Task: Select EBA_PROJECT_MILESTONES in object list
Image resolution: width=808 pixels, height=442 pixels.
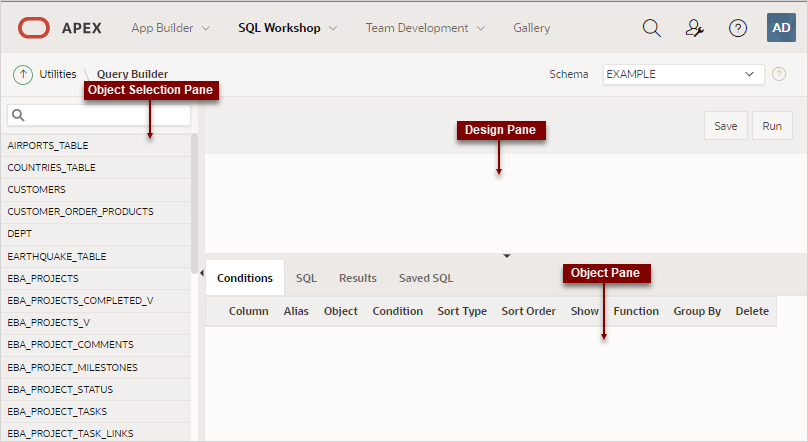Action: pyautogui.click(x=96, y=367)
